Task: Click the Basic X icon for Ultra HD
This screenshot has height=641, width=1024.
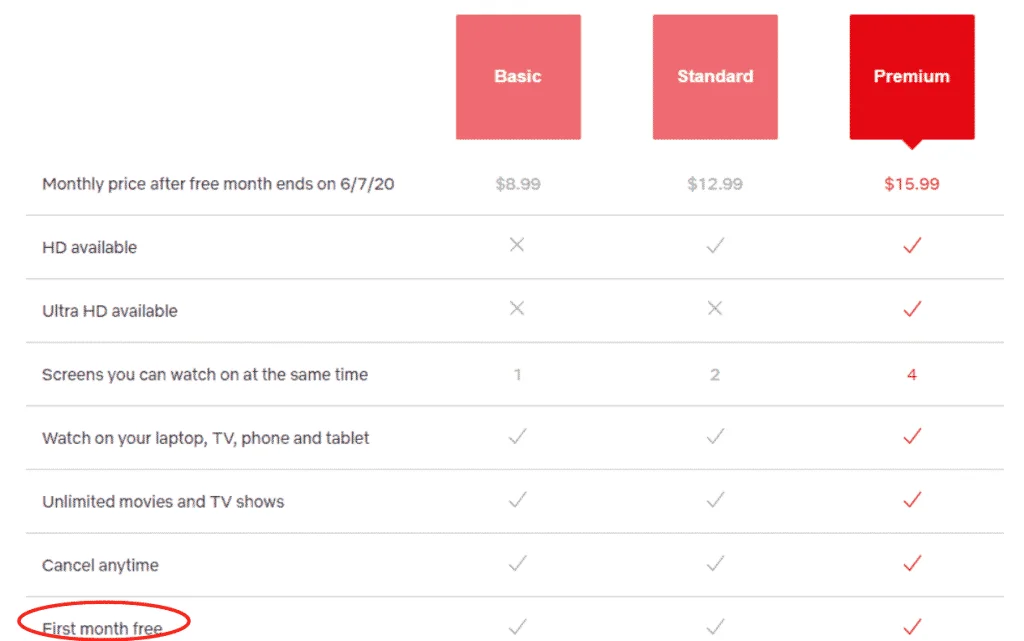Action: [517, 308]
